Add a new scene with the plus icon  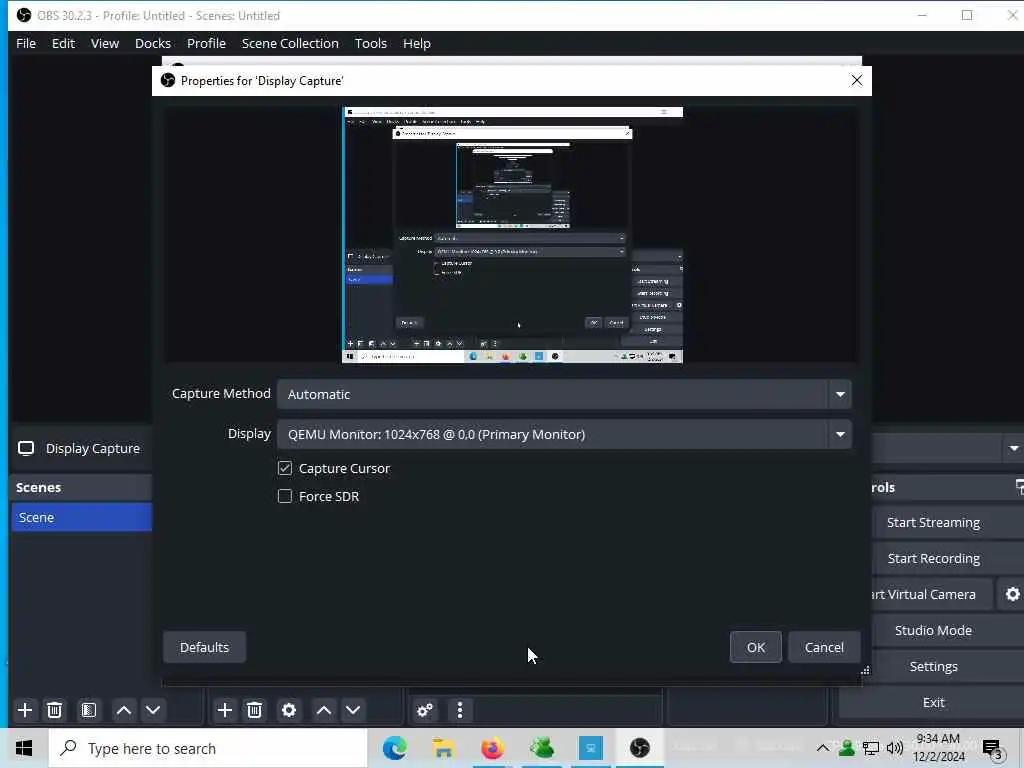coord(25,710)
